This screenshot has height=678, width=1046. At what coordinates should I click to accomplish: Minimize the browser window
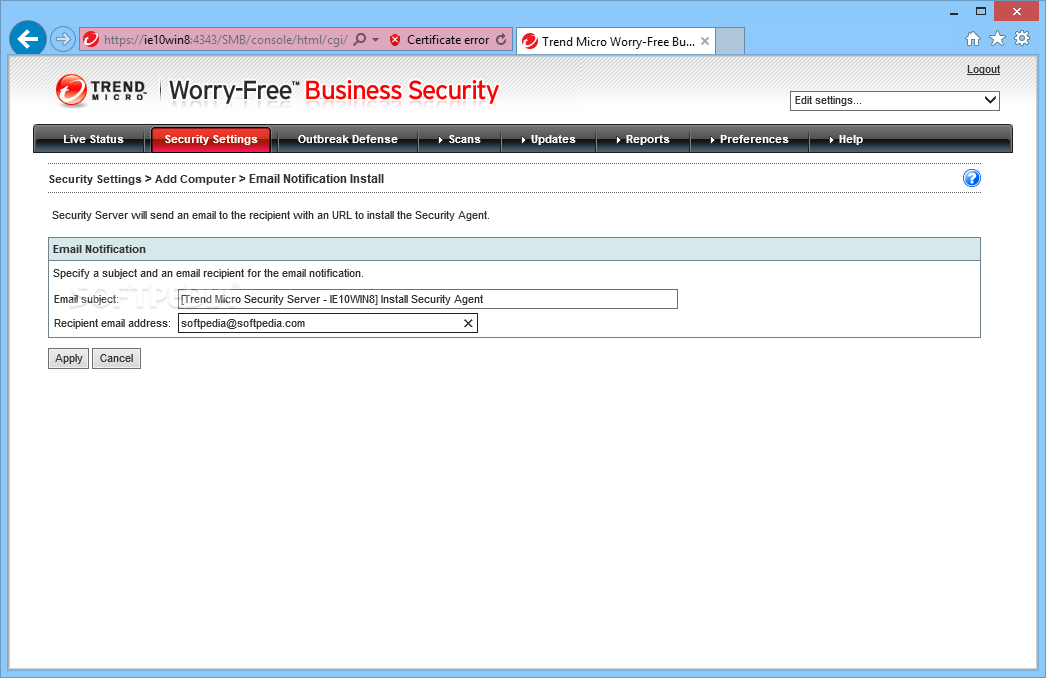coord(954,11)
